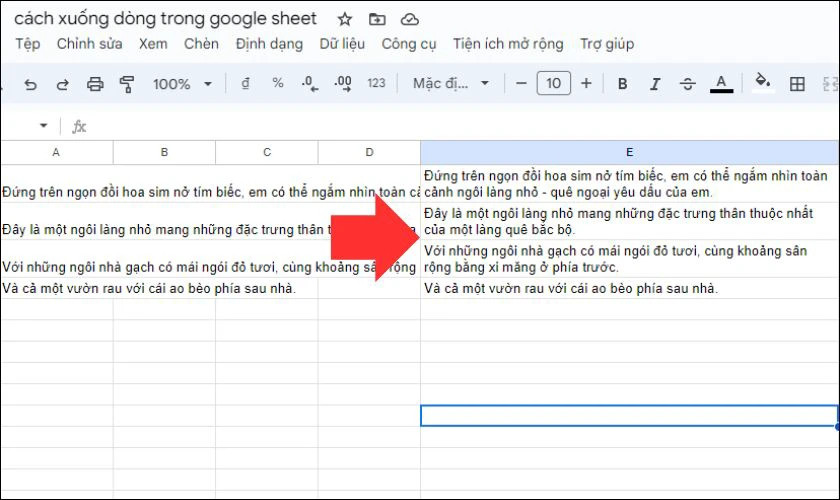Star this spreadsheet document
Screen dimensions: 840x500
[345, 19]
